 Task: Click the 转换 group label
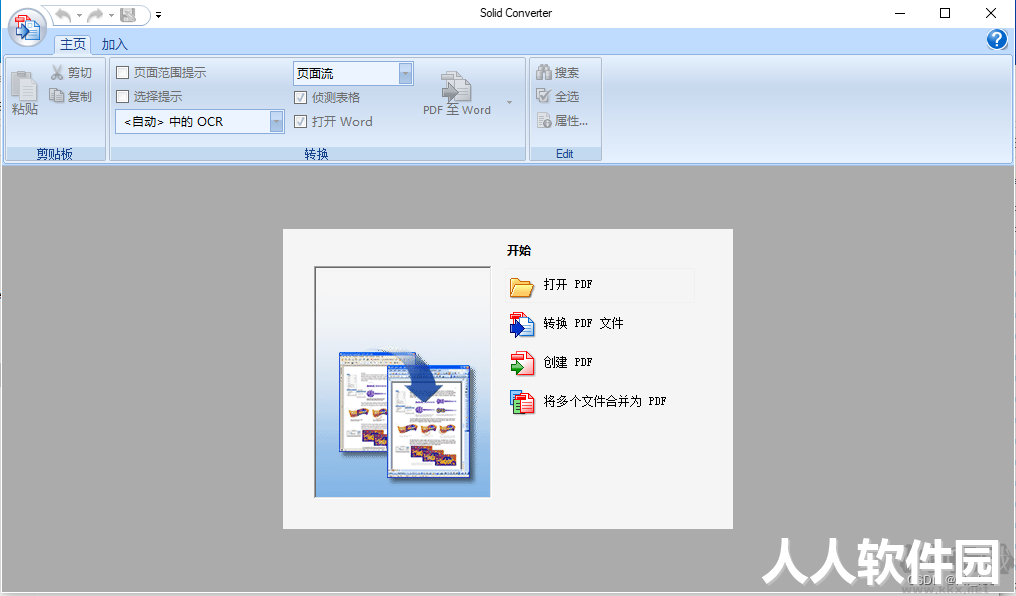(316, 154)
